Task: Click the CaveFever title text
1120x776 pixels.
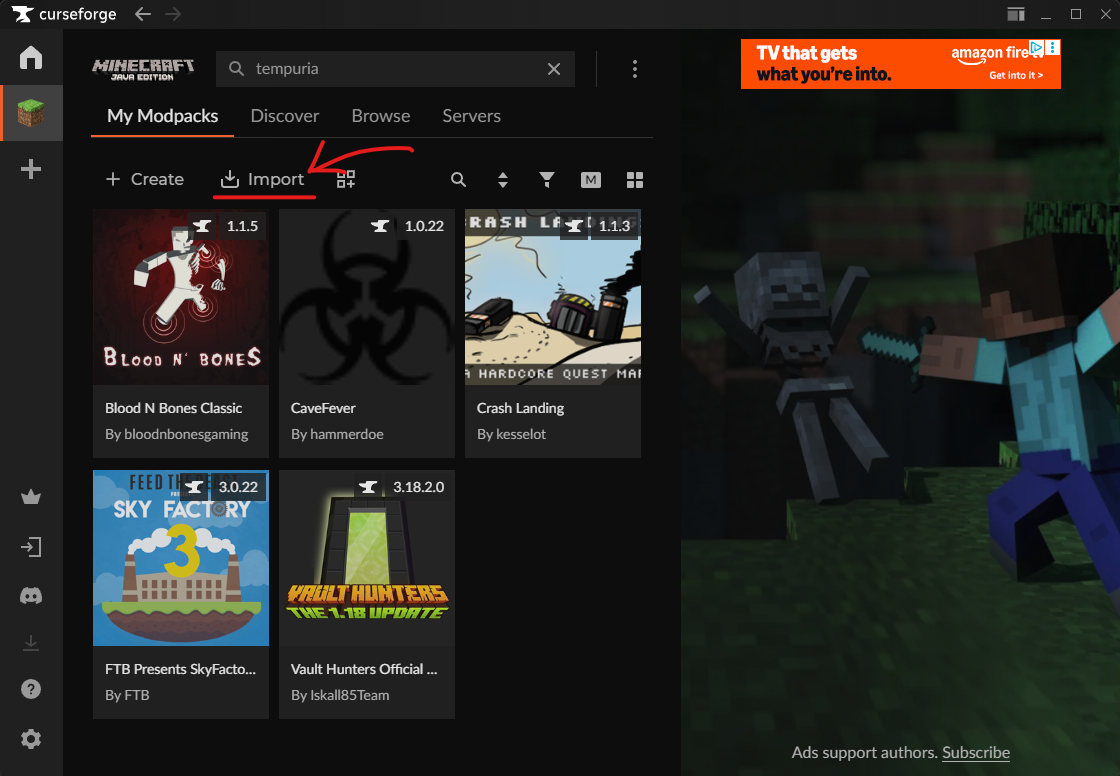Action: [x=323, y=408]
